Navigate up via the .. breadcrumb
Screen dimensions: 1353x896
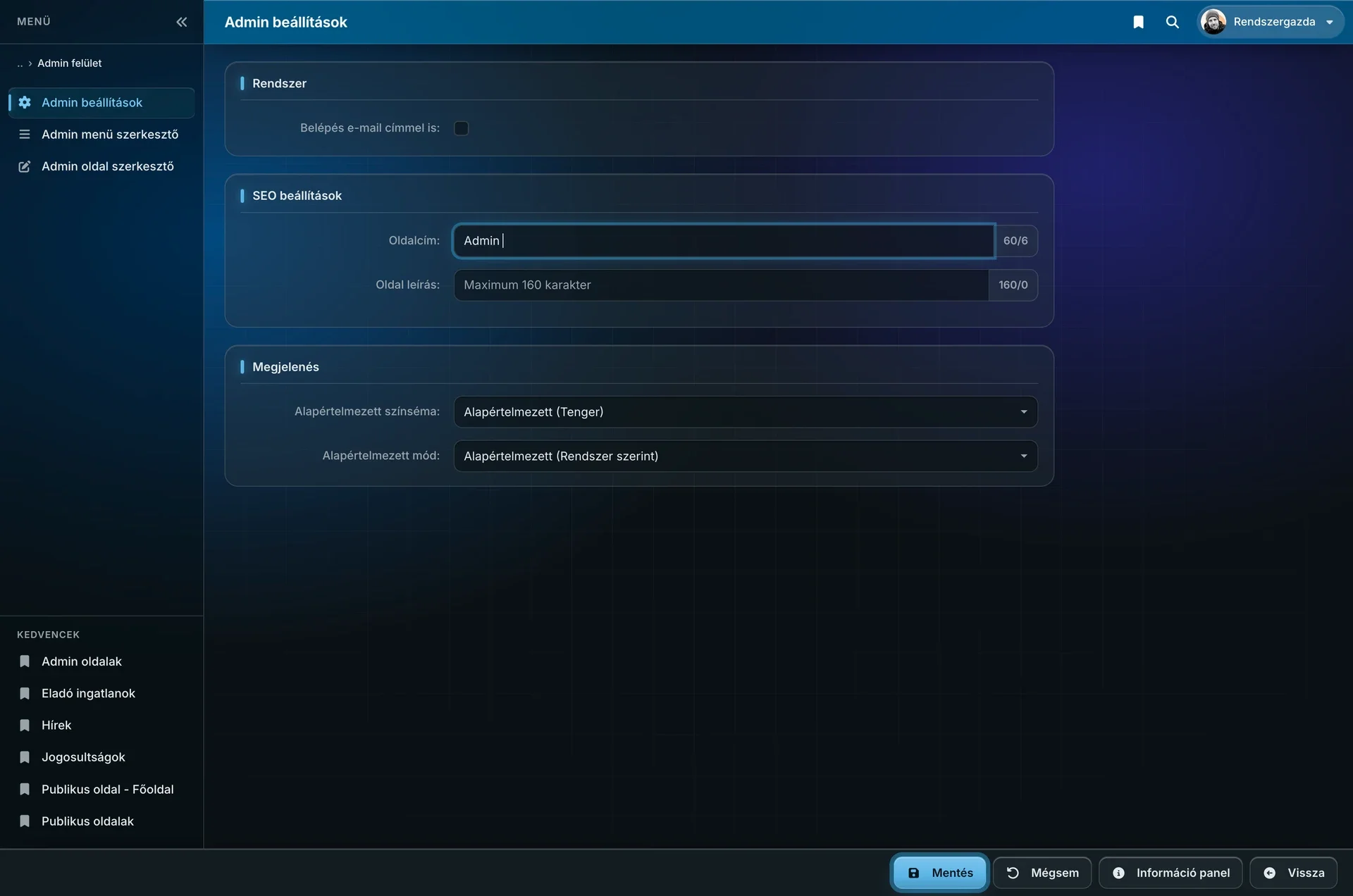(20, 63)
